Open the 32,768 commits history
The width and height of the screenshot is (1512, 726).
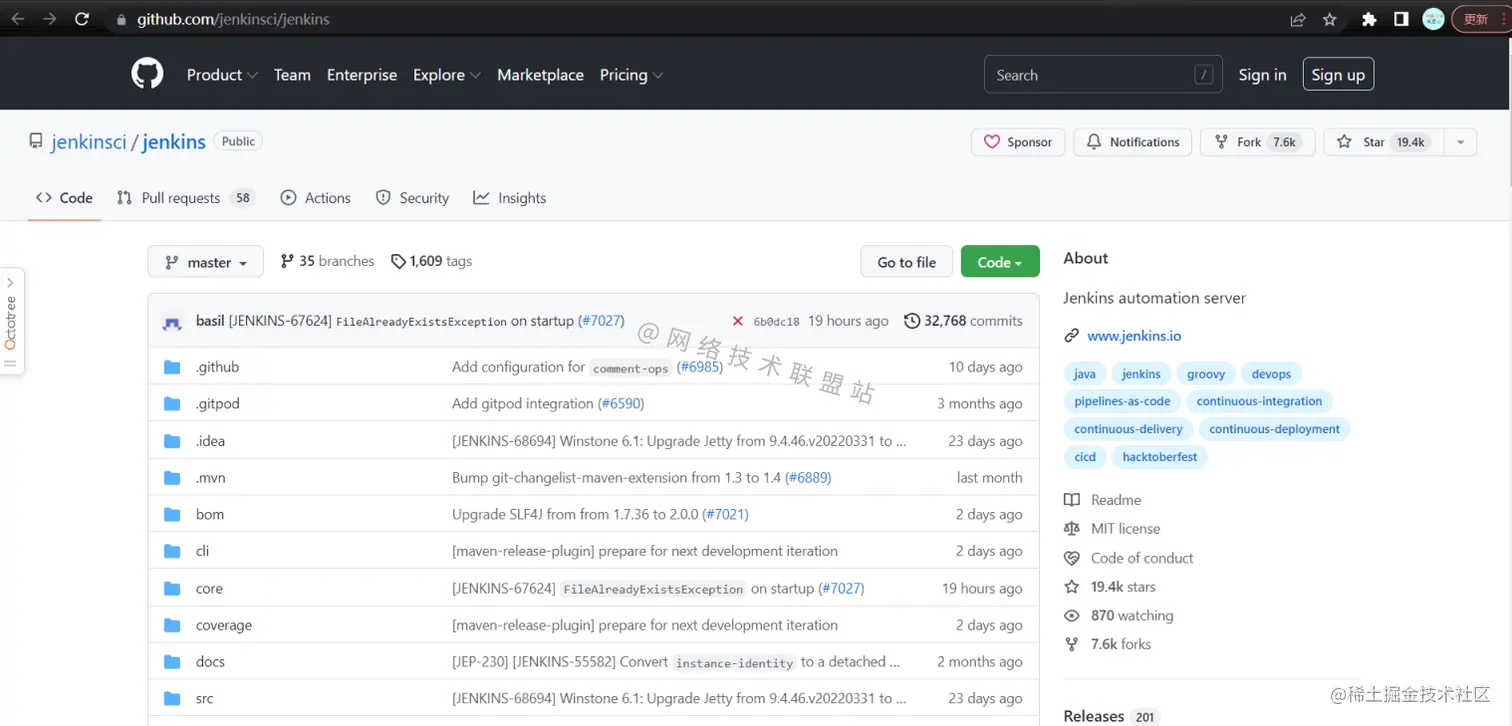(963, 321)
